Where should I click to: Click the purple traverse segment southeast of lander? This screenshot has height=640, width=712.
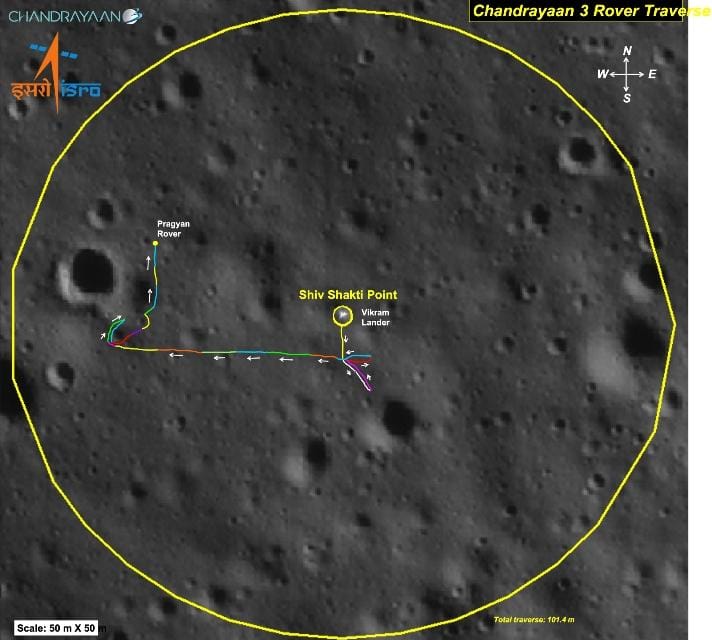coord(360,378)
